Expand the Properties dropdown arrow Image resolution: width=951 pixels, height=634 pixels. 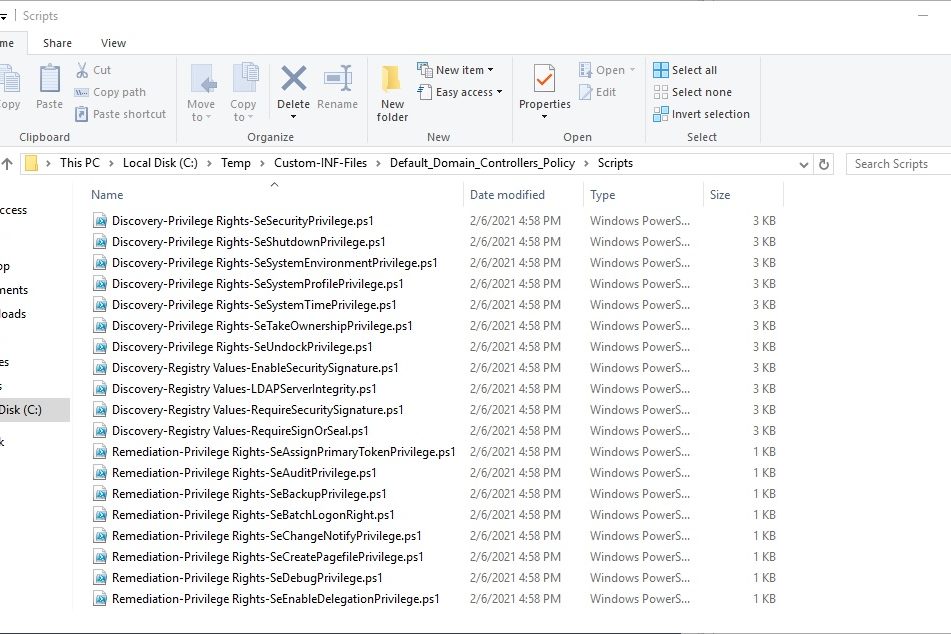coord(544,116)
